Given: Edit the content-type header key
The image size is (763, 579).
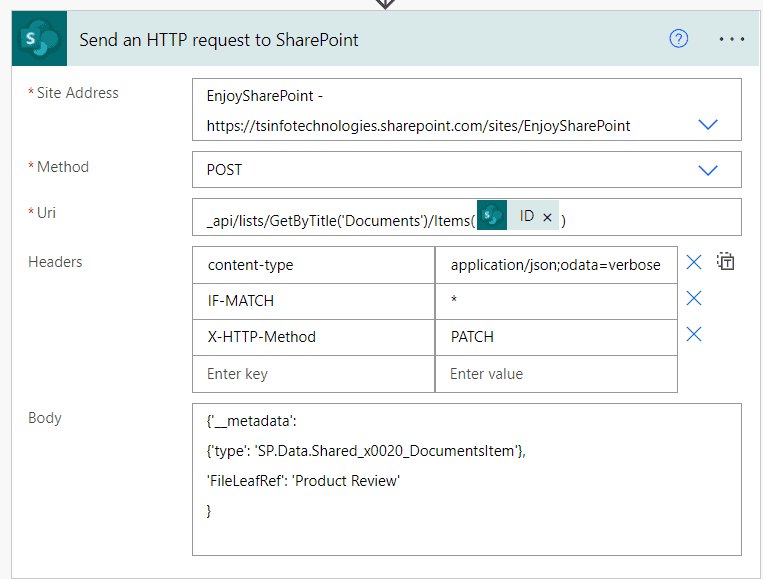Looking at the screenshot, I should point(313,265).
